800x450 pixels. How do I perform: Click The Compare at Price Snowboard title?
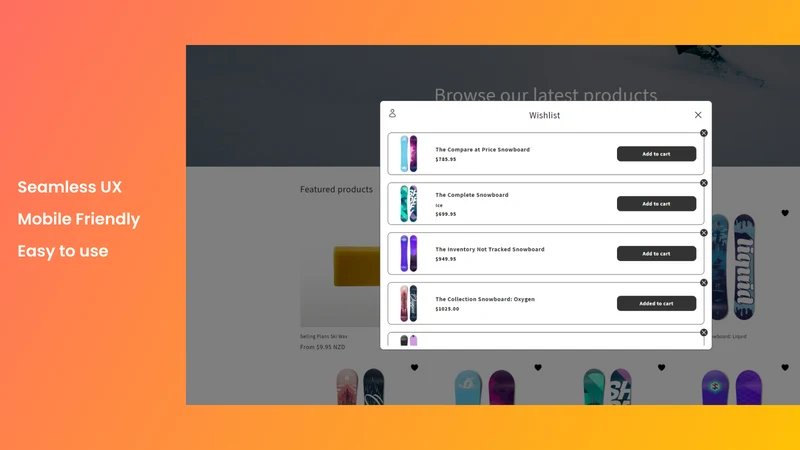pyautogui.click(x=483, y=149)
